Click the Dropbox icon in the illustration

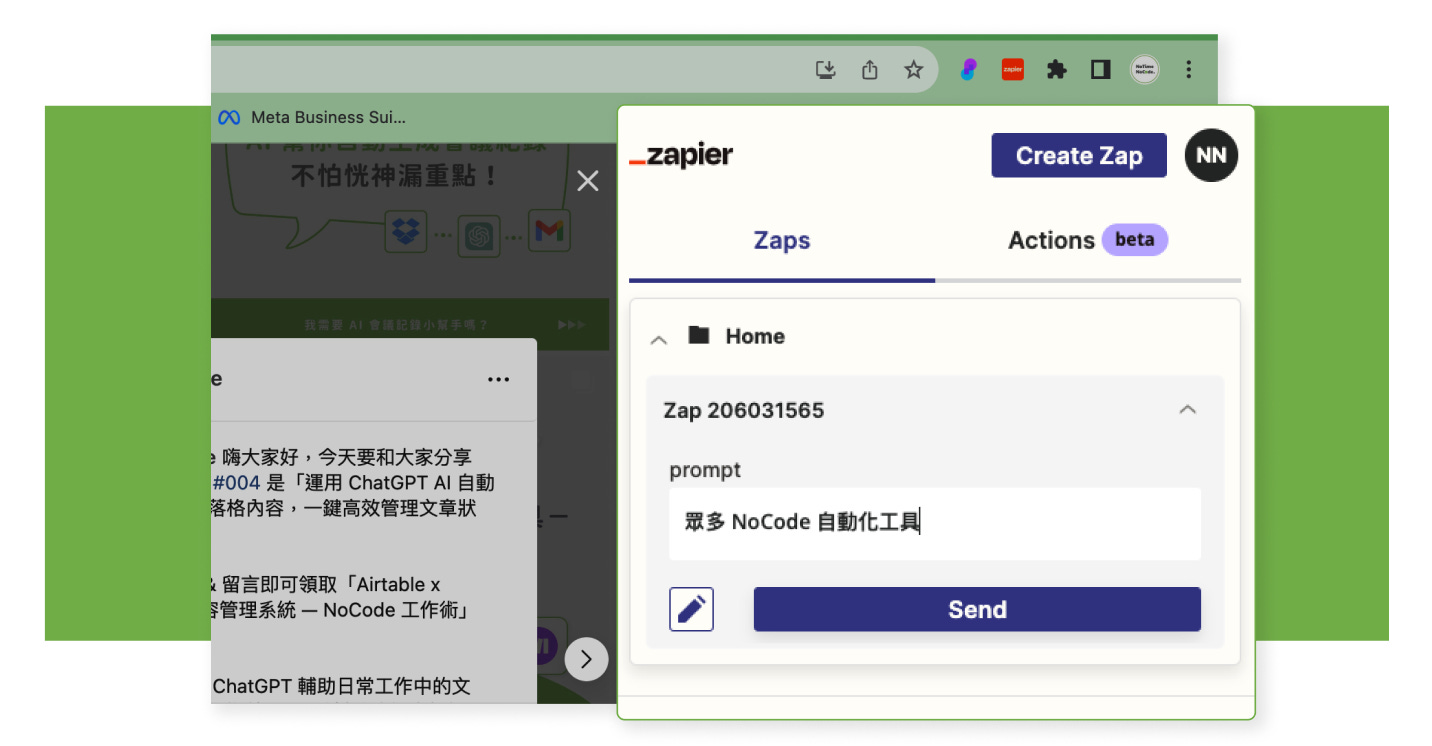pyautogui.click(x=405, y=232)
